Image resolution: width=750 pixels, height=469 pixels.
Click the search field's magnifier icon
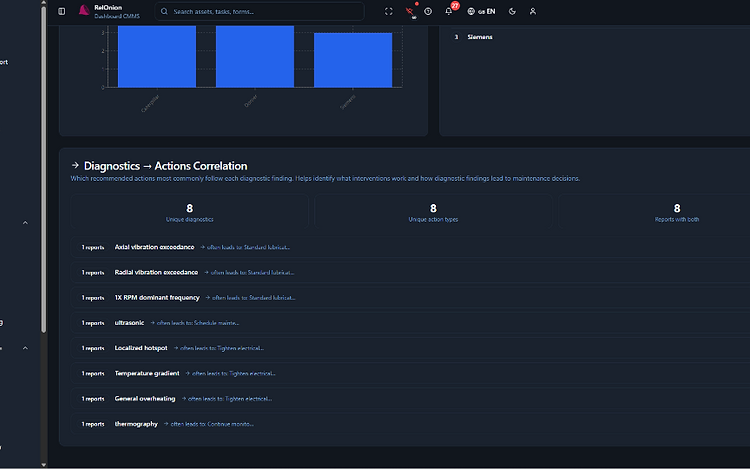pyautogui.click(x=164, y=11)
